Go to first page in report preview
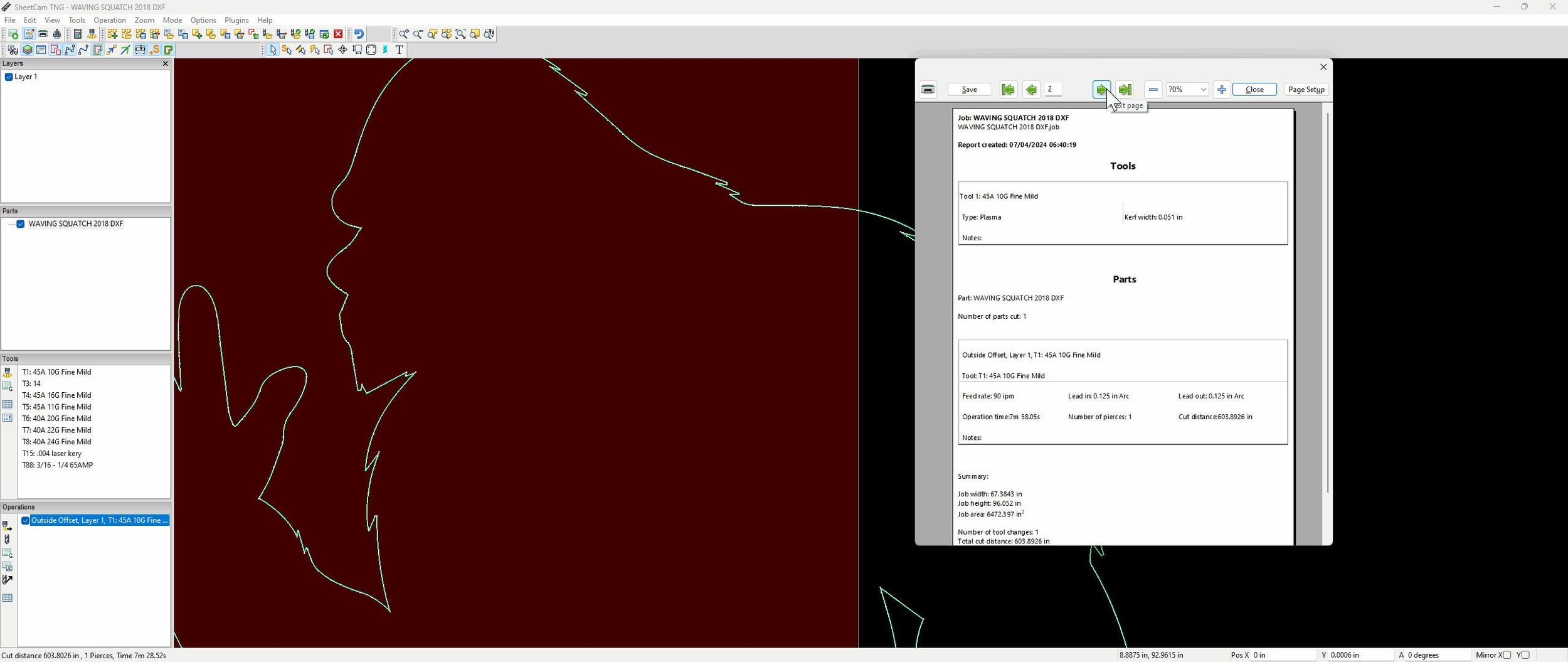This screenshot has height=662, width=1568. [1008, 90]
